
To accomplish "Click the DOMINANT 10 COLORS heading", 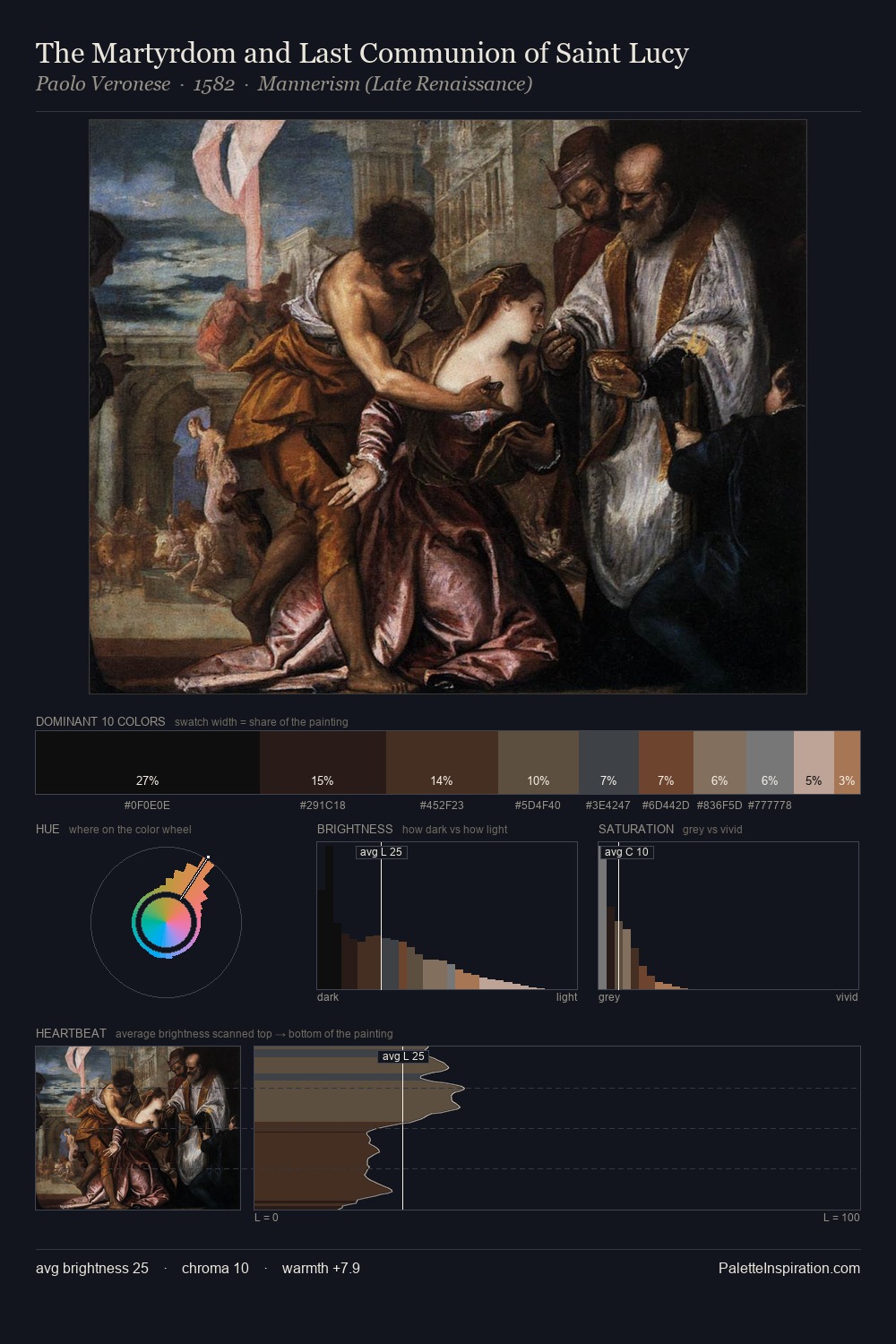I will (100, 721).
